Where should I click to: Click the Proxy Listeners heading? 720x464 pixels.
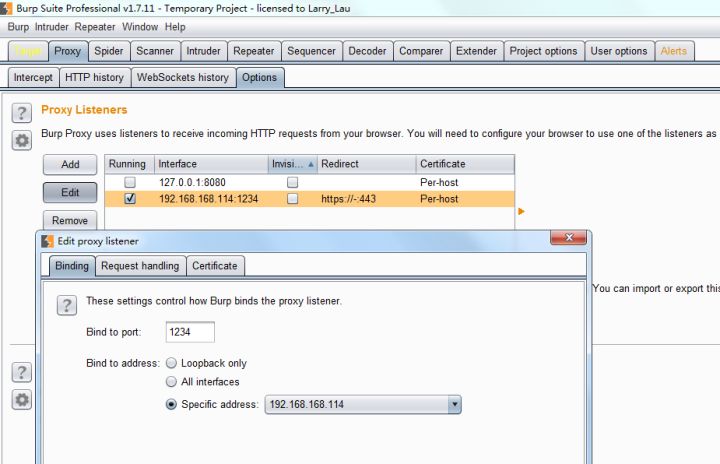pyautogui.click(x=84, y=110)
